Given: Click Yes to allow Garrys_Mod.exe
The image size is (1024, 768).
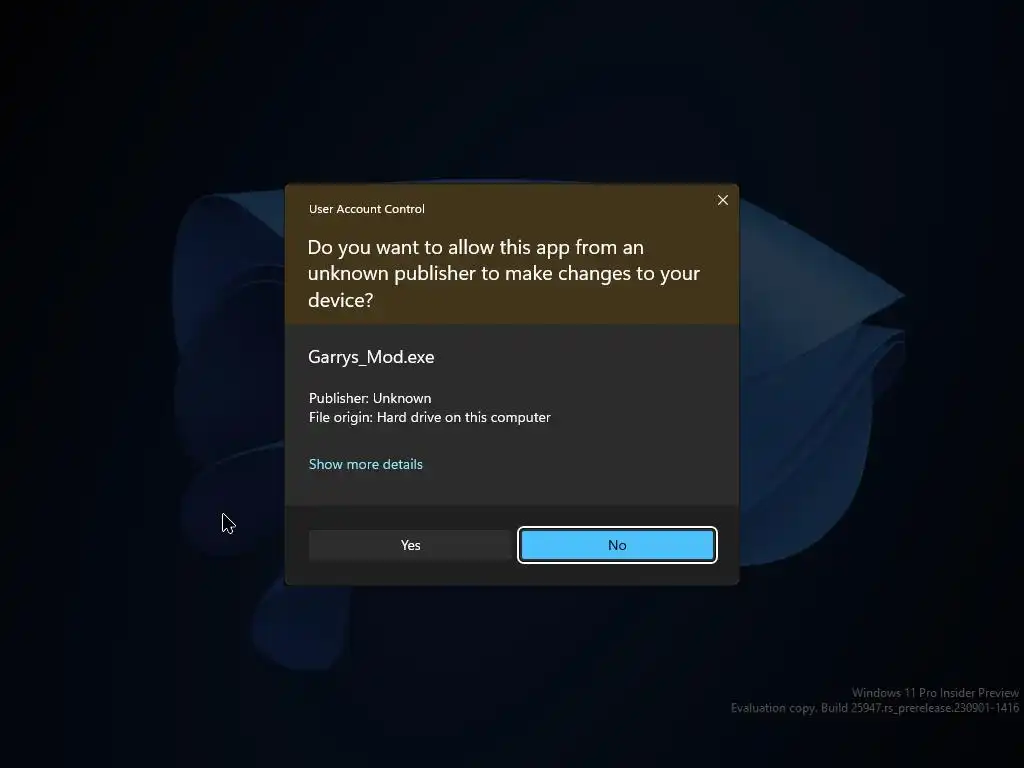Looking at the screenshot, I should tap(410, 545).
